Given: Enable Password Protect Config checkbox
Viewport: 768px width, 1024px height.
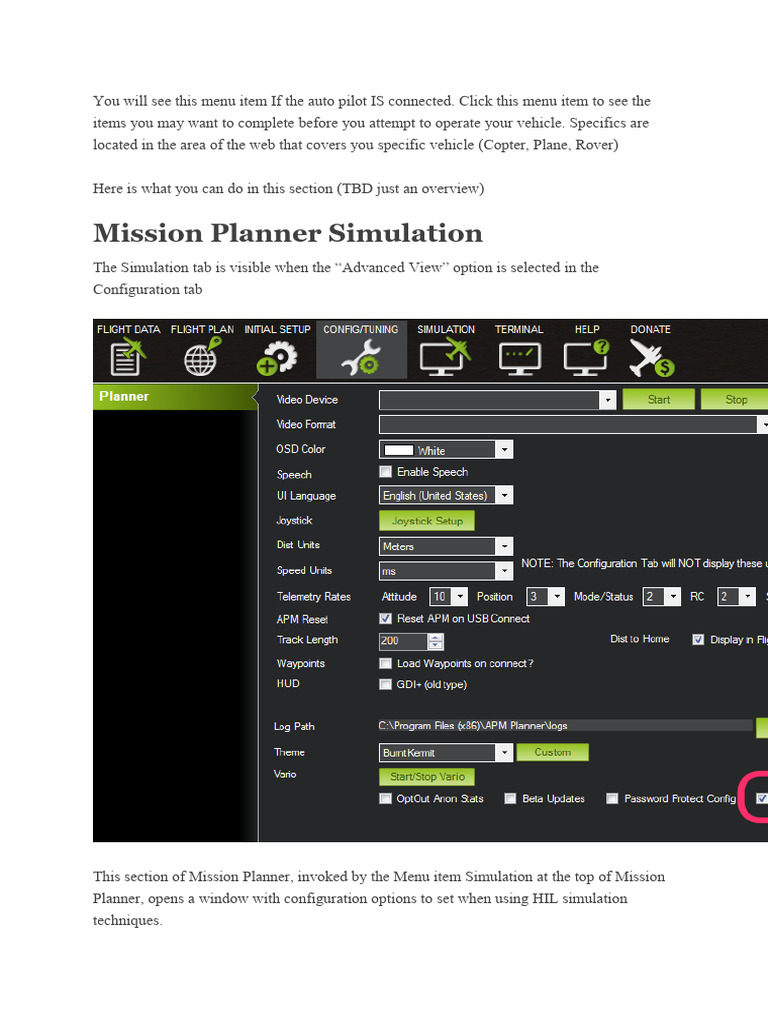Looking at the screenshot, I should tap(613, 799).
